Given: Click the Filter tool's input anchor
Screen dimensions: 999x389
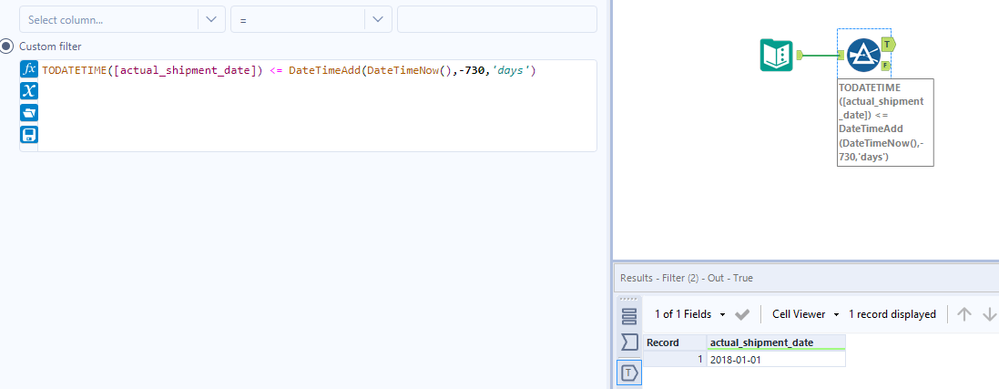Looking at the screenshot, I should (842, 55).
